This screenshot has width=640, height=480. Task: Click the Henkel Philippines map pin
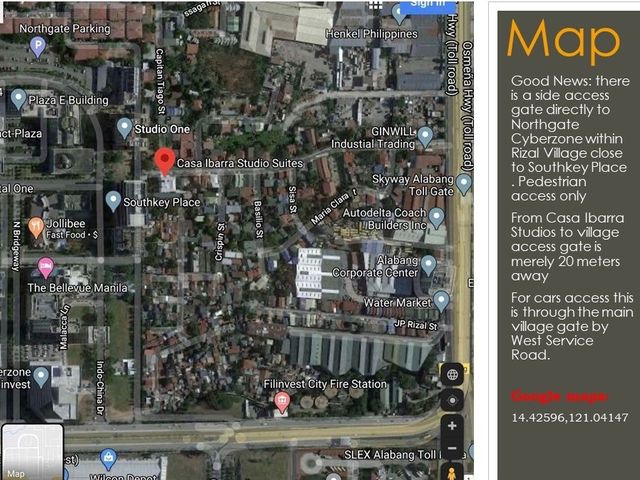(399, 14)
